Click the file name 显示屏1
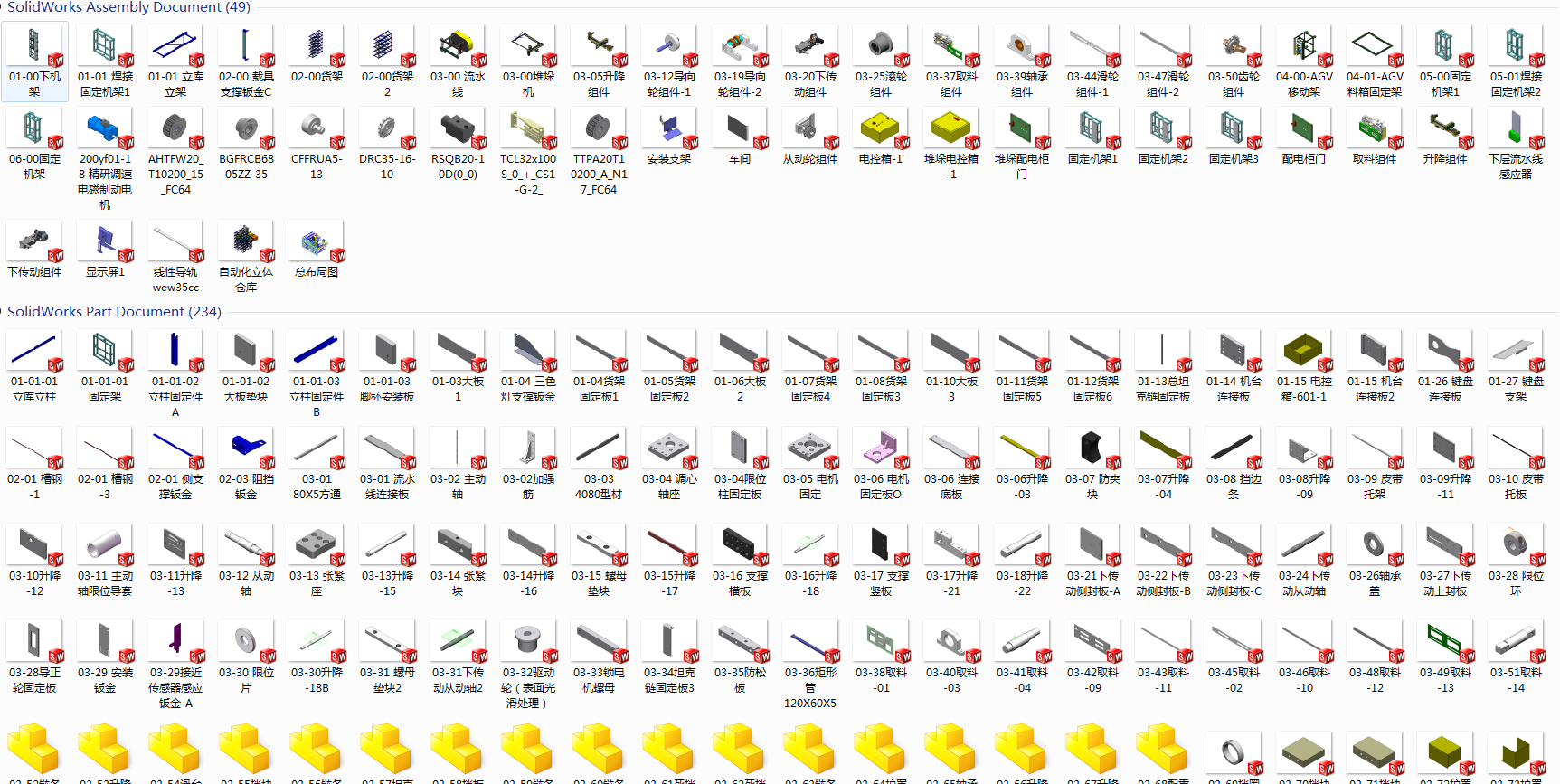The image size is (1560, 784). click(x=105, y=272)
